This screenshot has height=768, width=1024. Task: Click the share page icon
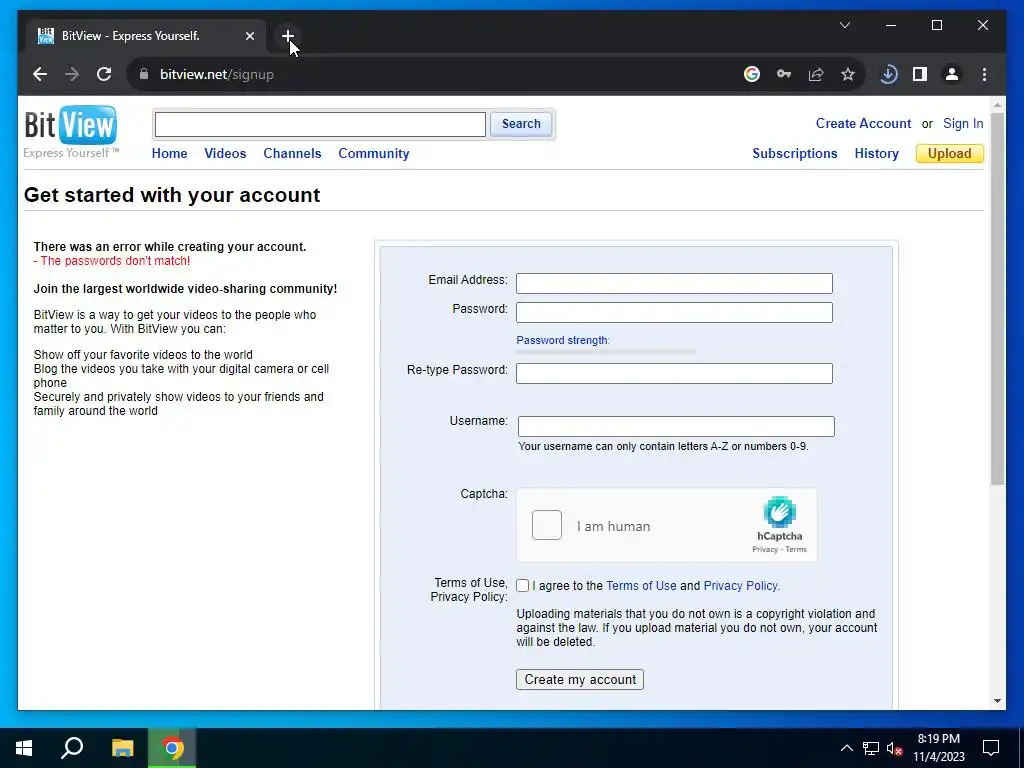816,74
